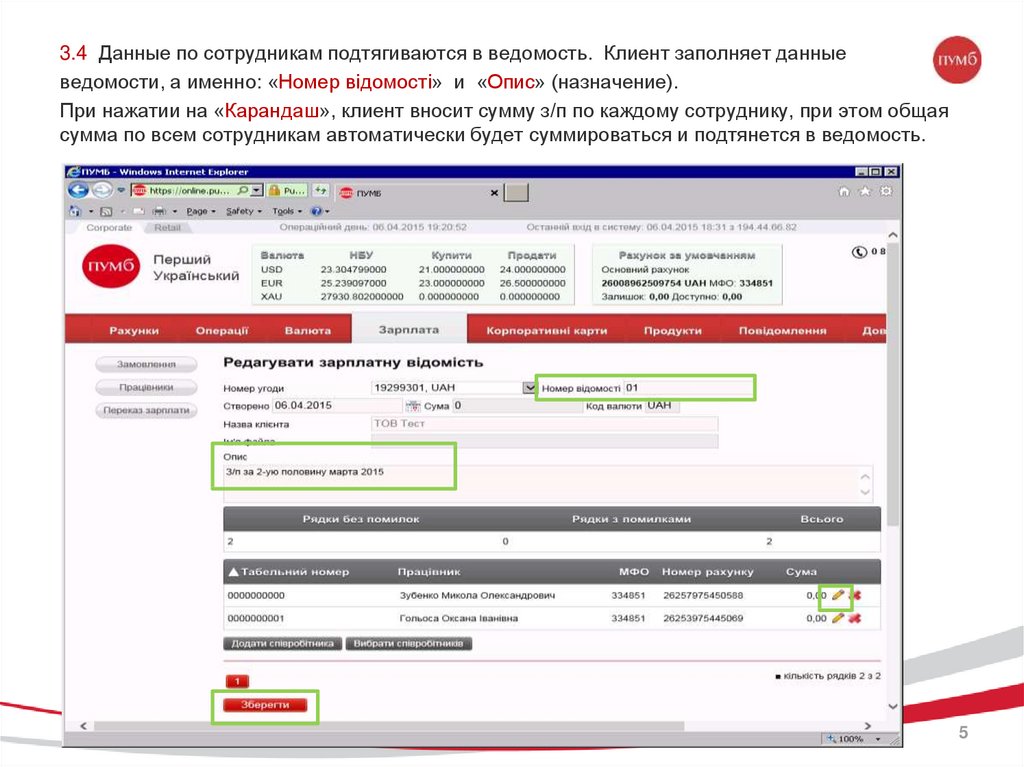Switch to the Retail tab
This screenshot has width=1024, height=767.
pos(166,228)
